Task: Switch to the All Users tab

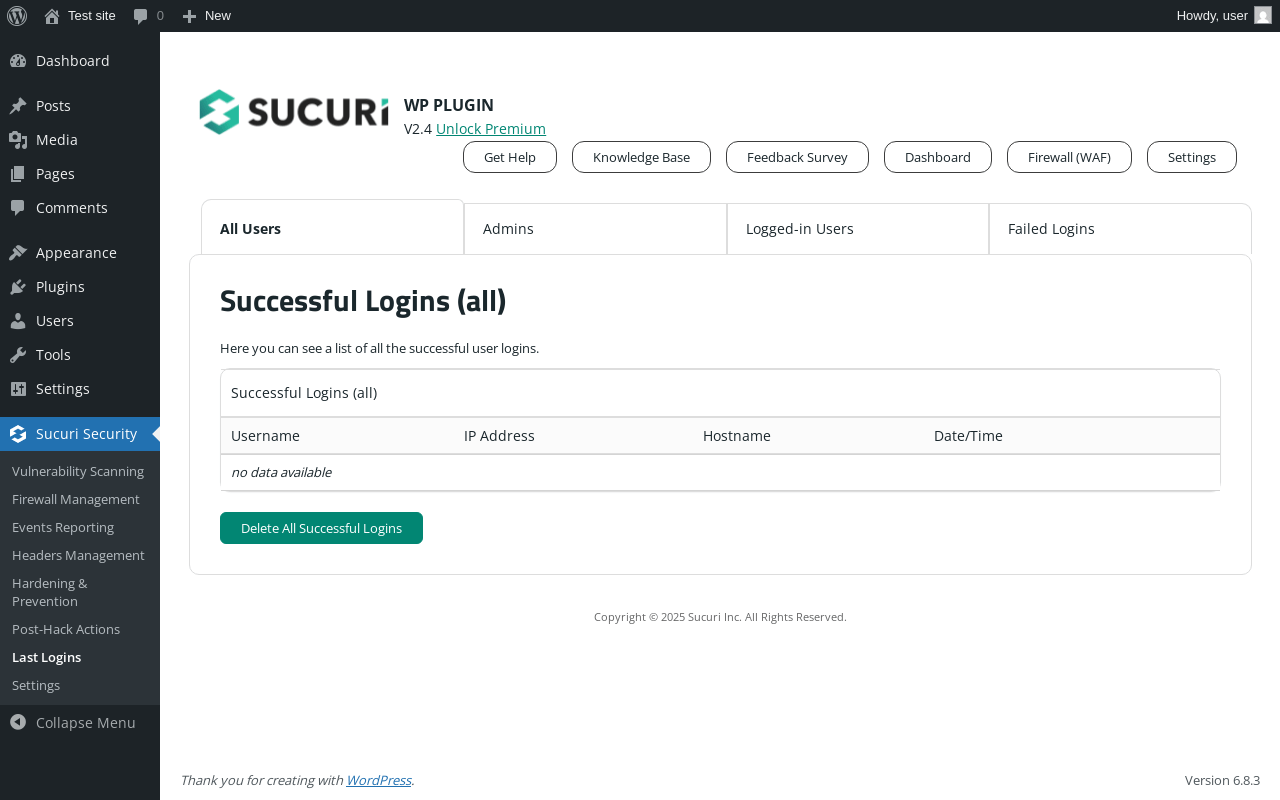Action: coord(333,228)
